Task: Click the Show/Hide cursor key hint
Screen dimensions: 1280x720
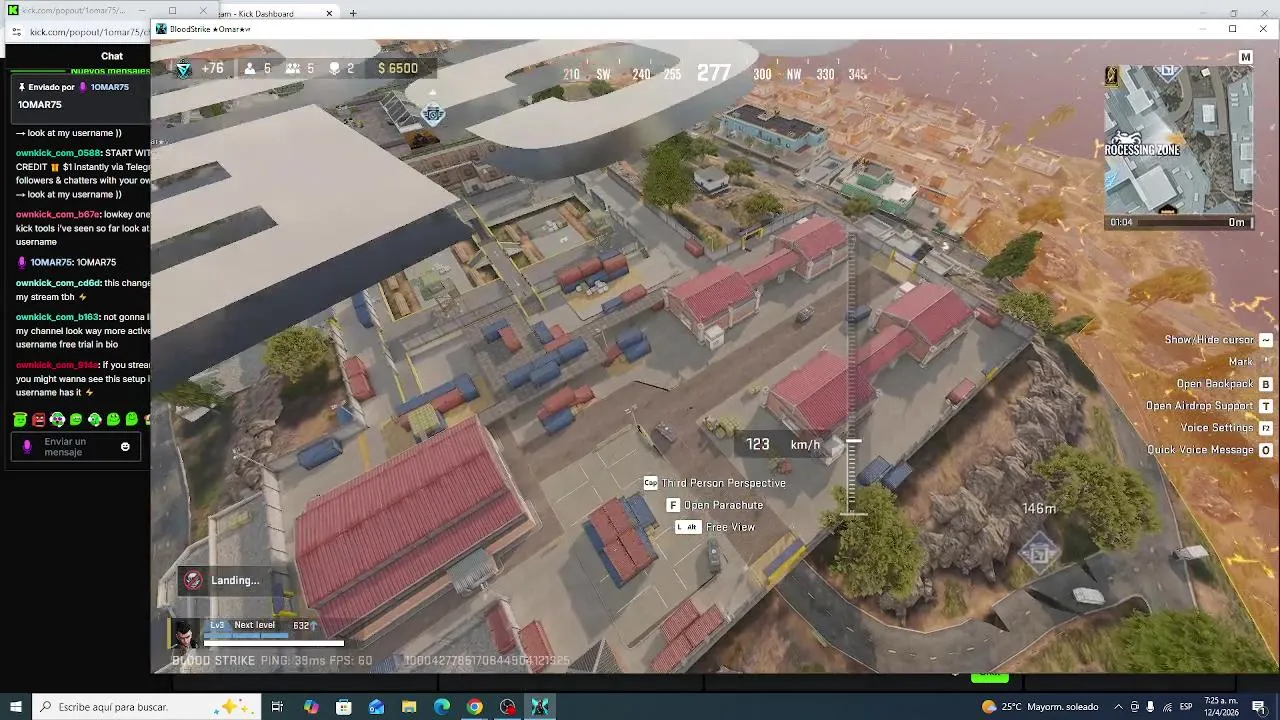Action: pos(1265,340)
